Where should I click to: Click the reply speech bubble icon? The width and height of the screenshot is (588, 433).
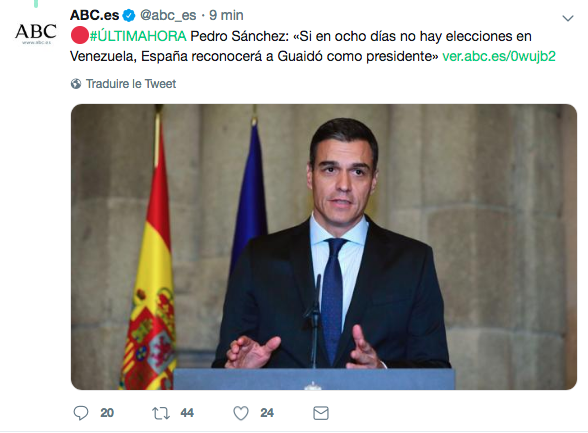pos(81,413)
